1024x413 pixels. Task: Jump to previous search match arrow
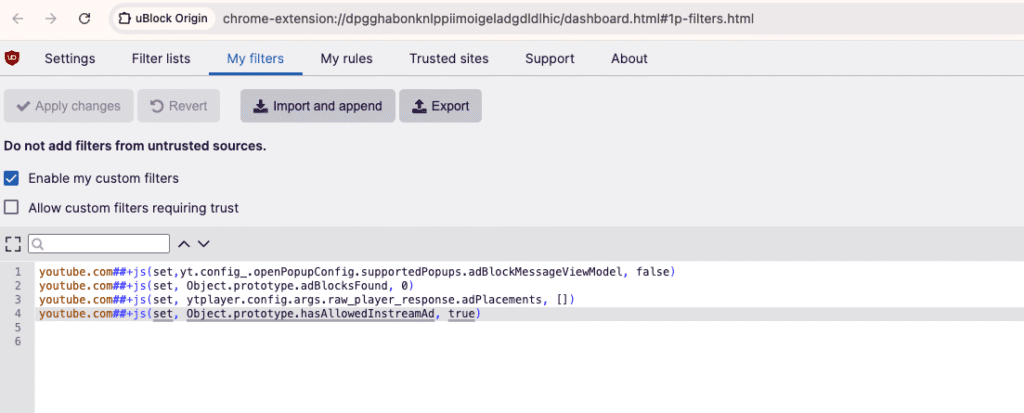(184, 244)
